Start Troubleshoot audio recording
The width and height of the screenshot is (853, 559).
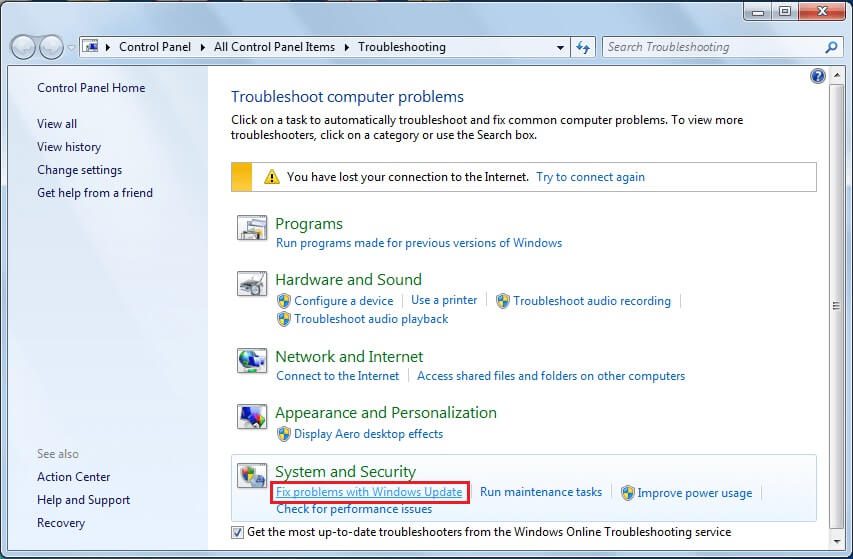click(x=592, y=301)
